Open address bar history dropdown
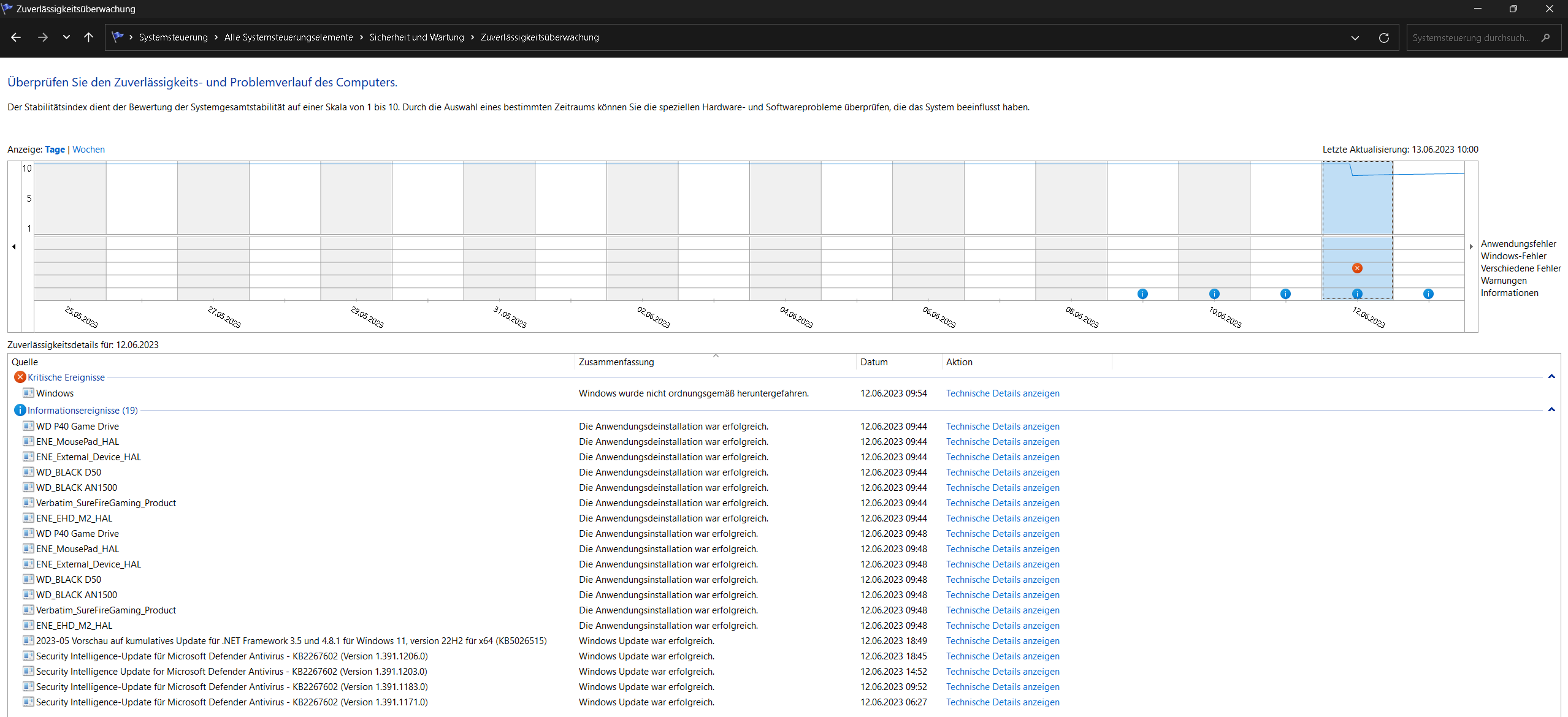 pos(1355,38)
